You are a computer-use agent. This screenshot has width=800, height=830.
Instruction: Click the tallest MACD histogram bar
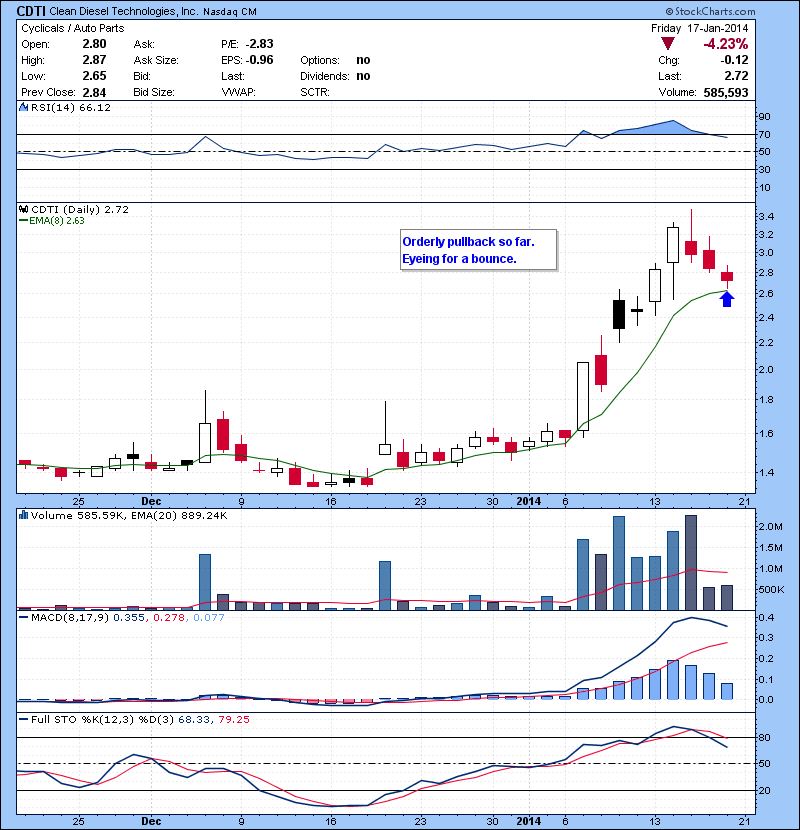673,680
